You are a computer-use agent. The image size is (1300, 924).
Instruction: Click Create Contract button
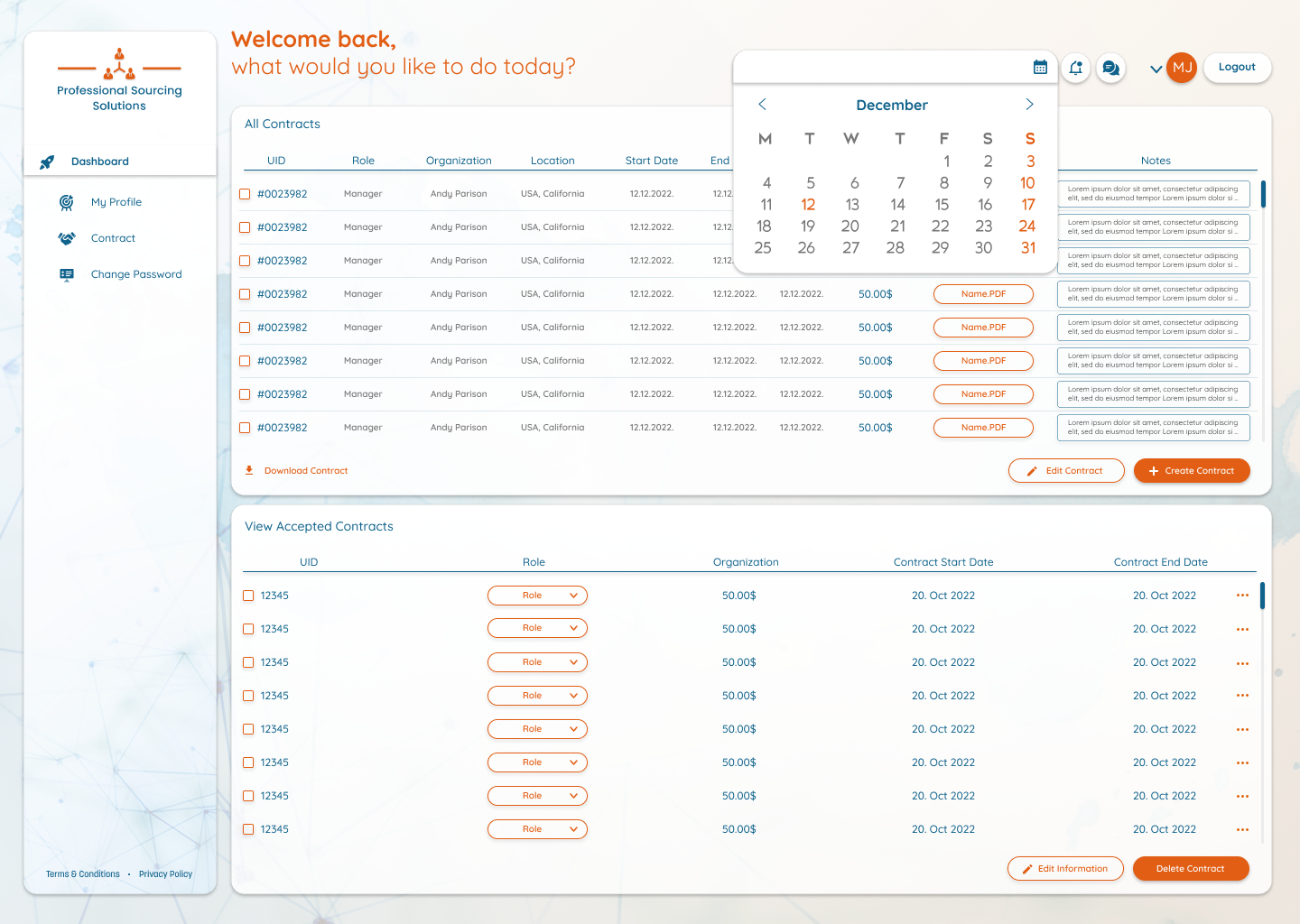coord(1192,471)
